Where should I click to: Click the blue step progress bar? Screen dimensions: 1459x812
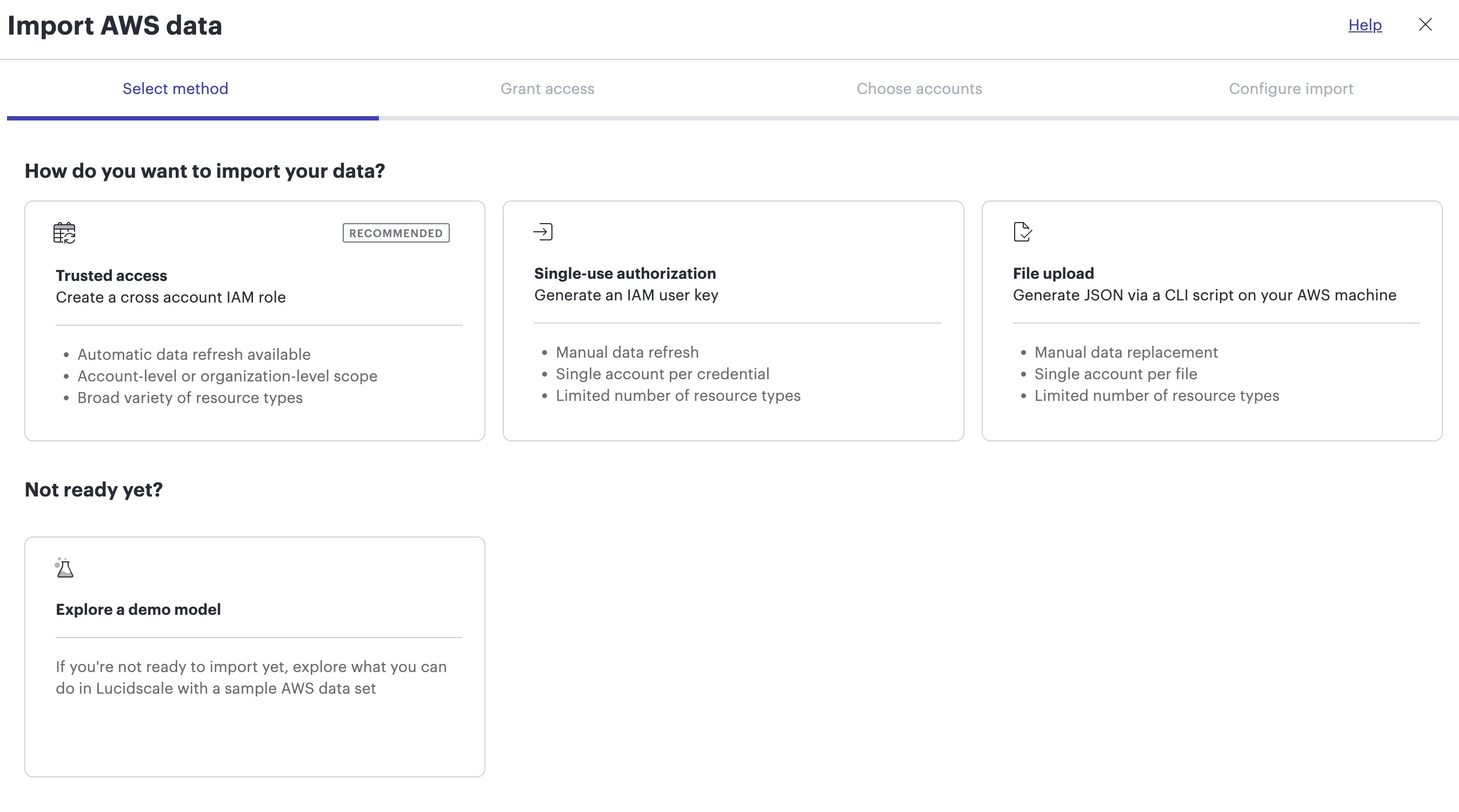(x=192, y=119)
